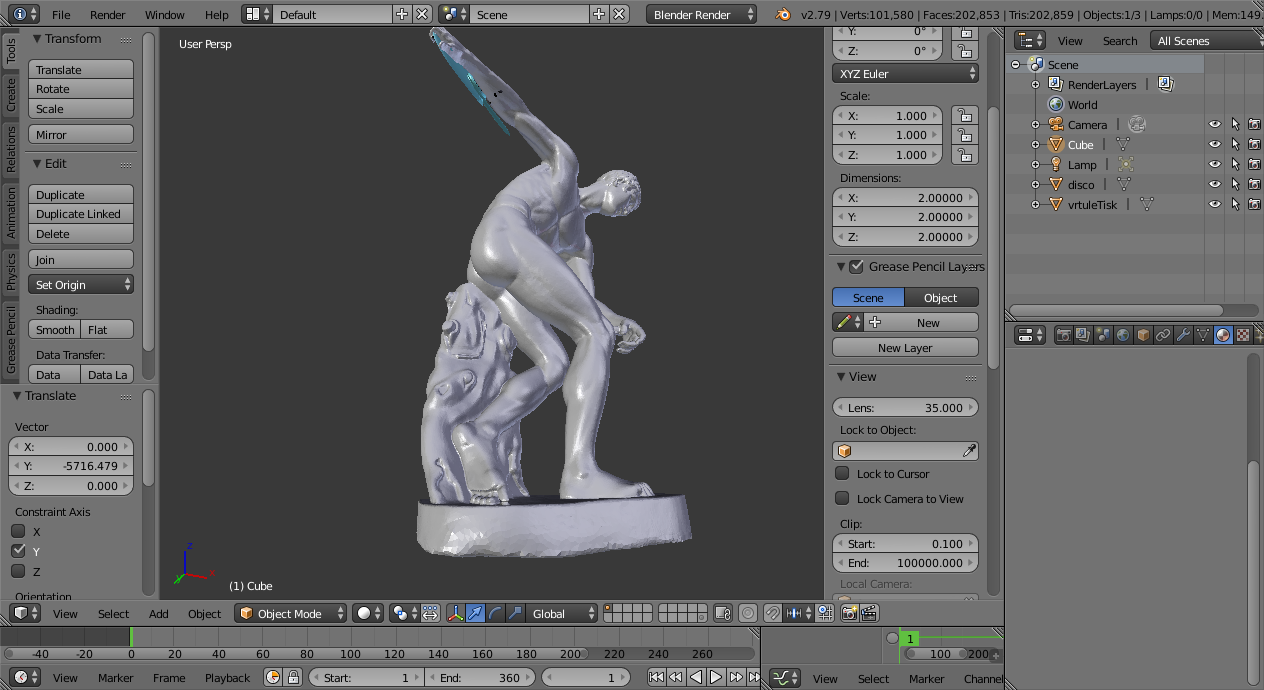The height and width of the screenshot is (690, 1264).
Task: Collapse the Scene tree in outliner
Action: point(1016,65)
